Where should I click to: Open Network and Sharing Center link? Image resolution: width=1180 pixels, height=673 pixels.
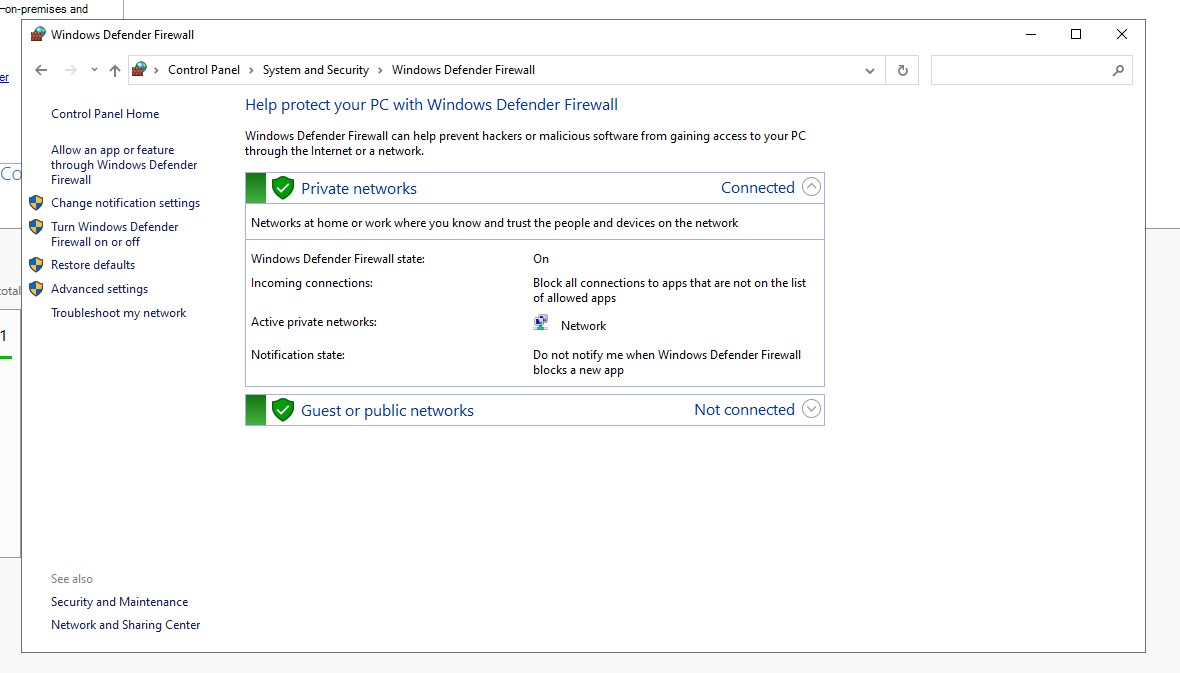pyautogui.click(x=126, y=625)
